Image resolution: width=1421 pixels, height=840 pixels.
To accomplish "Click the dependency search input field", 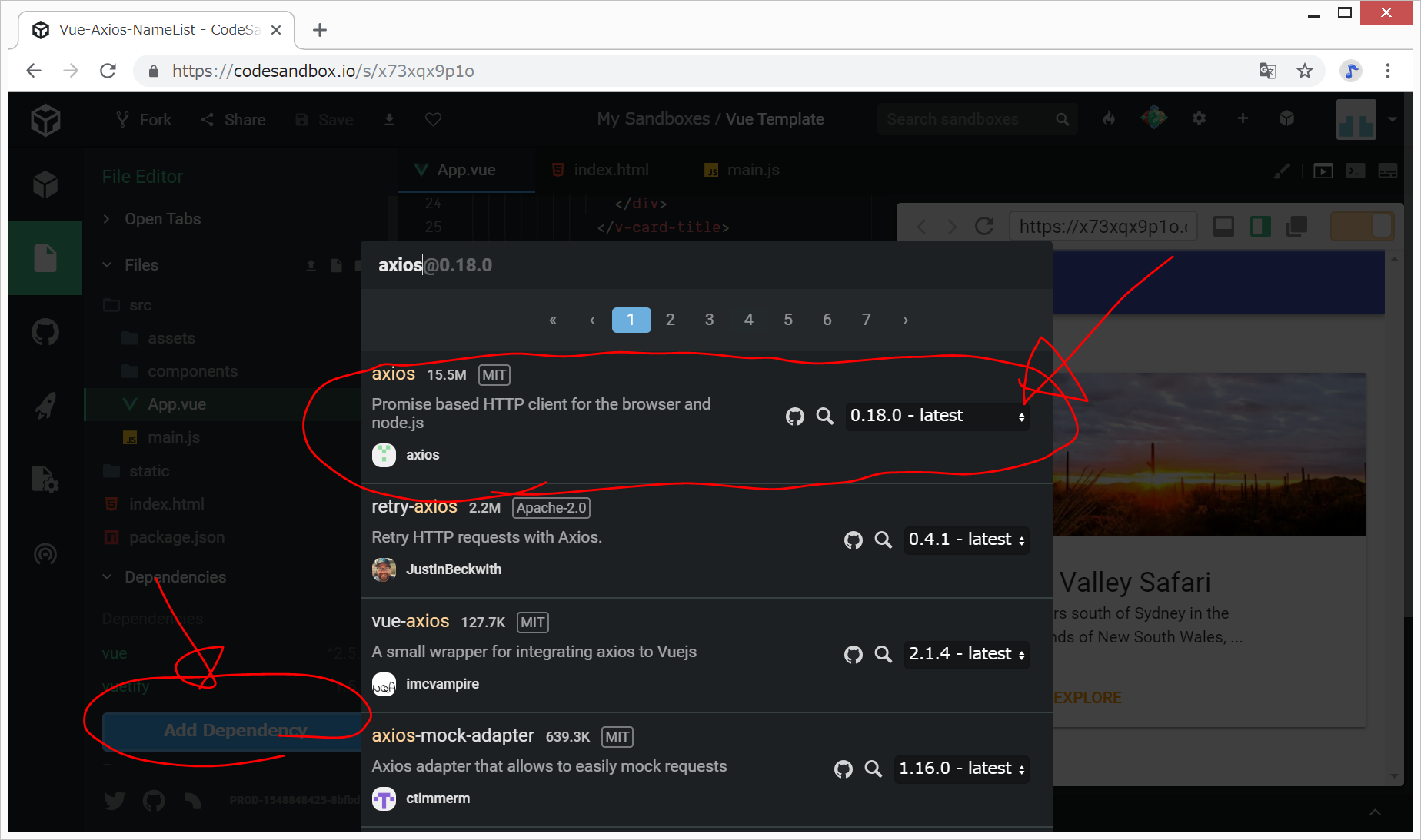I will pyautogui.click(x=704, y=265).
